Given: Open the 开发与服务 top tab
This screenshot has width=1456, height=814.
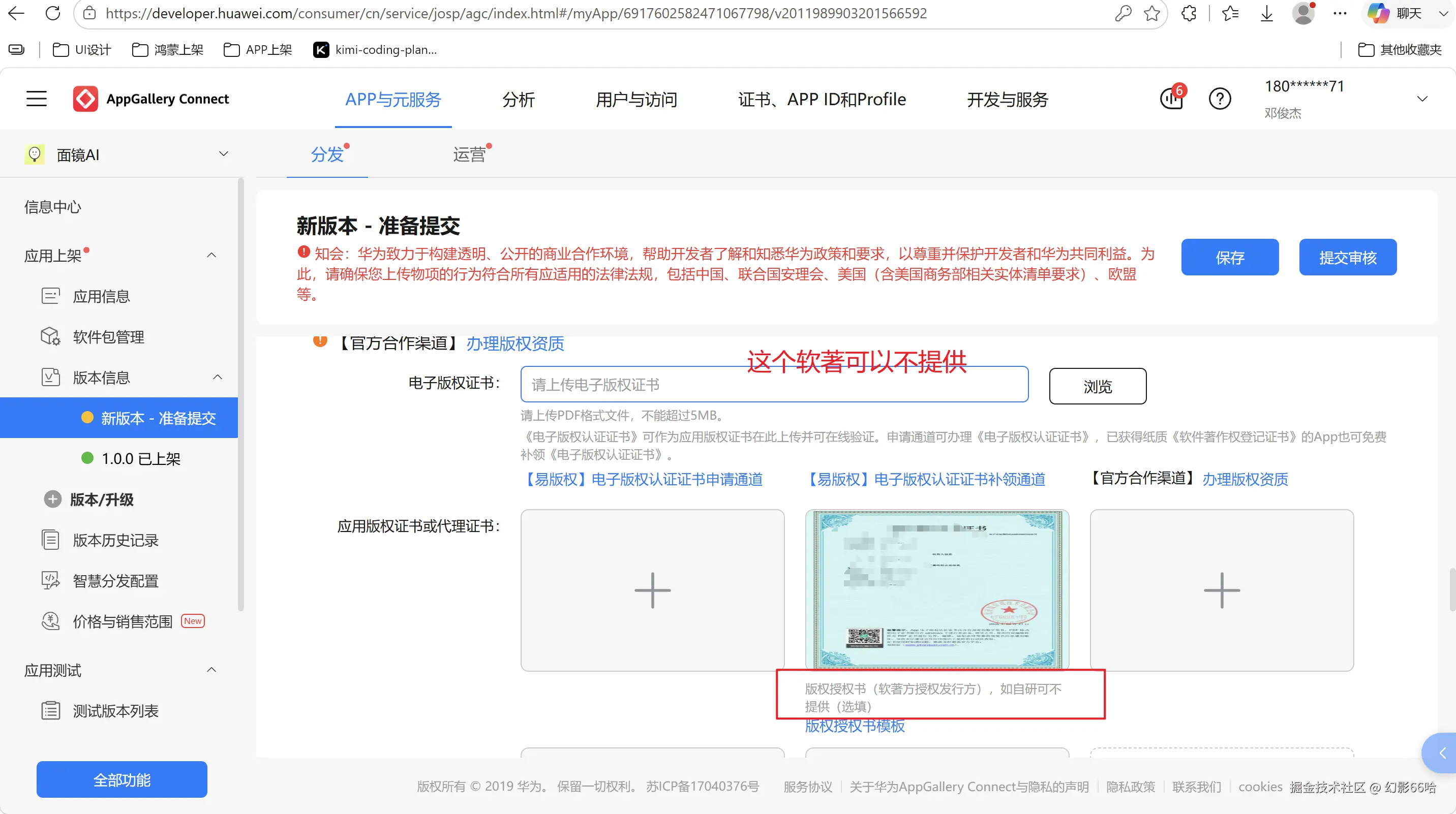Looking at the screenshot, I should [1008, 100].
